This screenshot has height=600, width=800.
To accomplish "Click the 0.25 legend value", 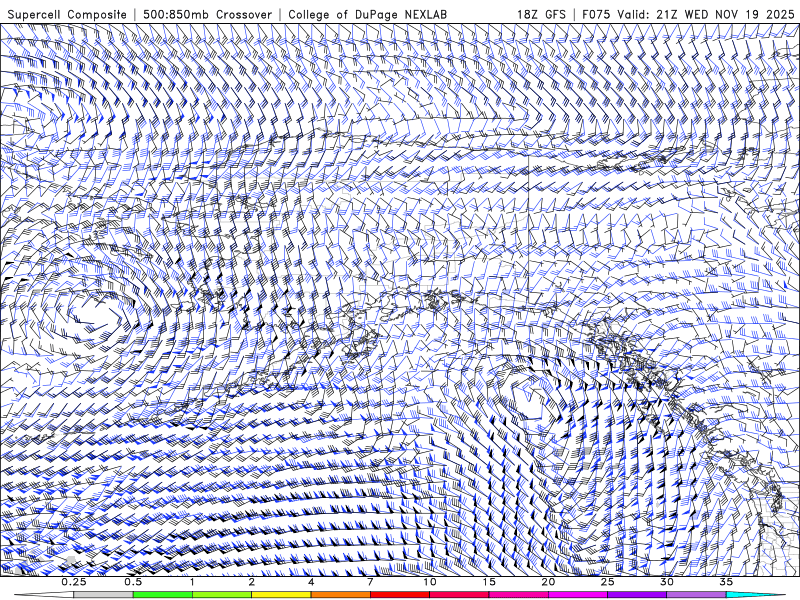I will click(x=74, y=582).
